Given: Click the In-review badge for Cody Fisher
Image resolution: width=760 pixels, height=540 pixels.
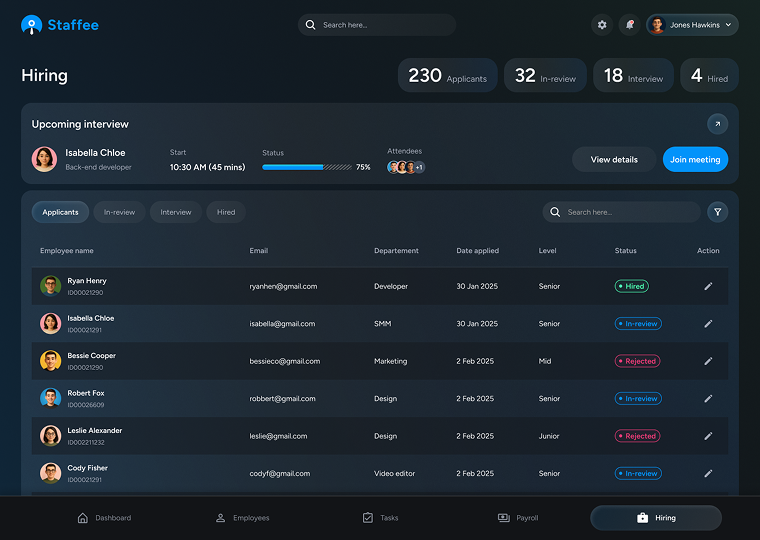Looking at the screenshot, I should (638, 473).
